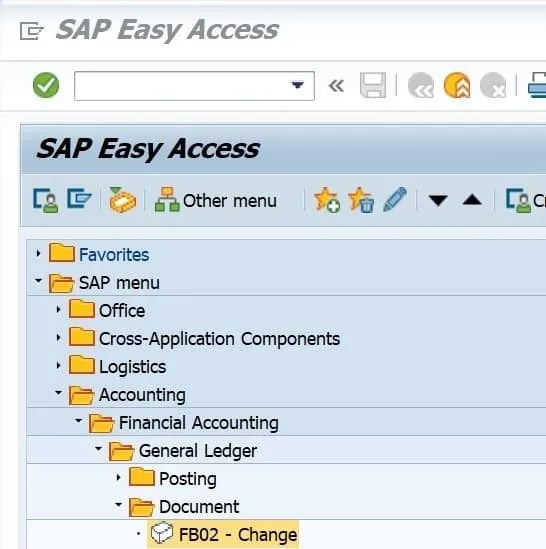The height and width of the screenshot is (549, 546).
Task: Open the command field history dropdown arrow
Action: (x=297, y=85)
